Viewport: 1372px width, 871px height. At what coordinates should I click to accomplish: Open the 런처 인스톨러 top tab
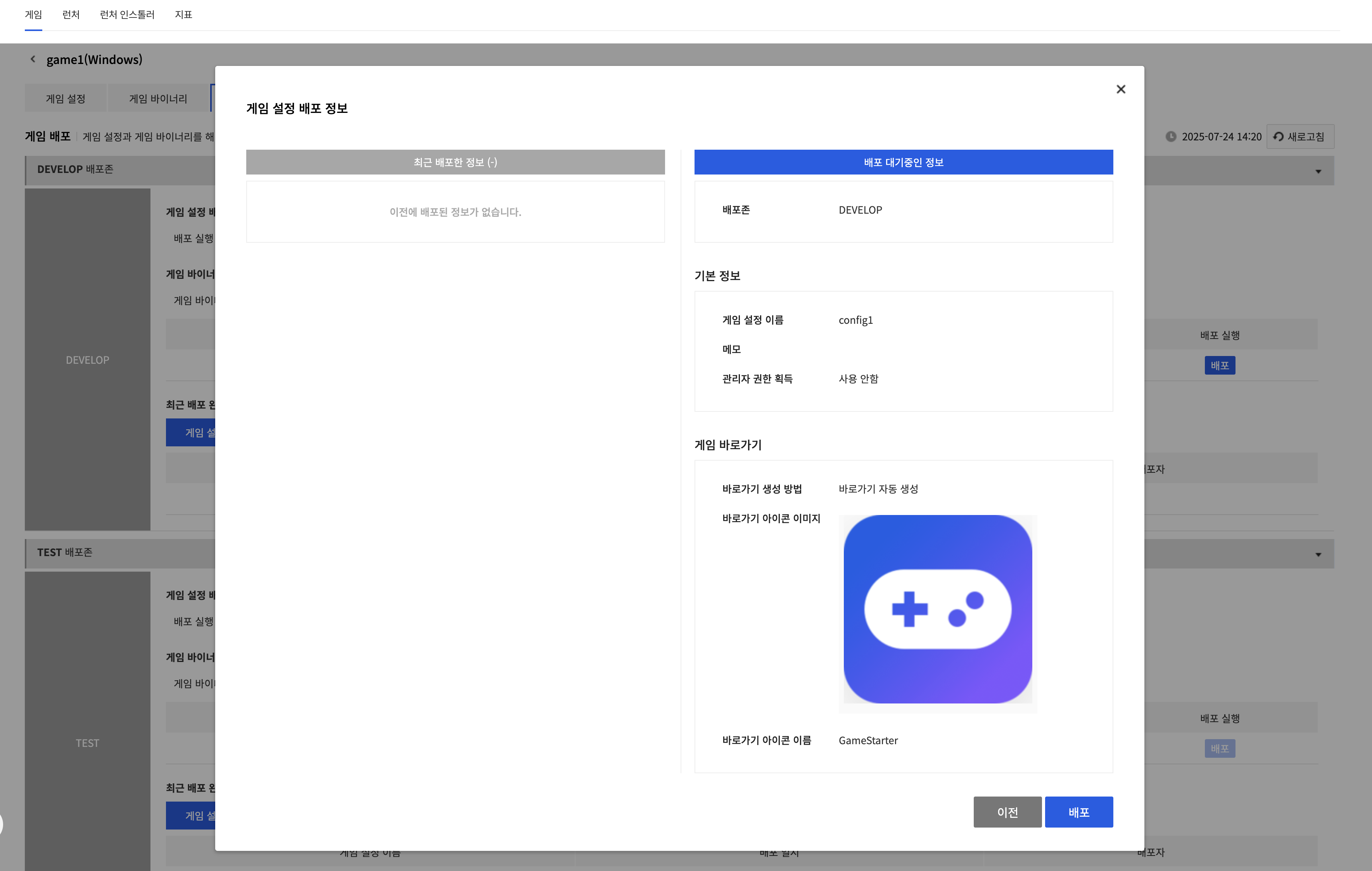[127, 15]
